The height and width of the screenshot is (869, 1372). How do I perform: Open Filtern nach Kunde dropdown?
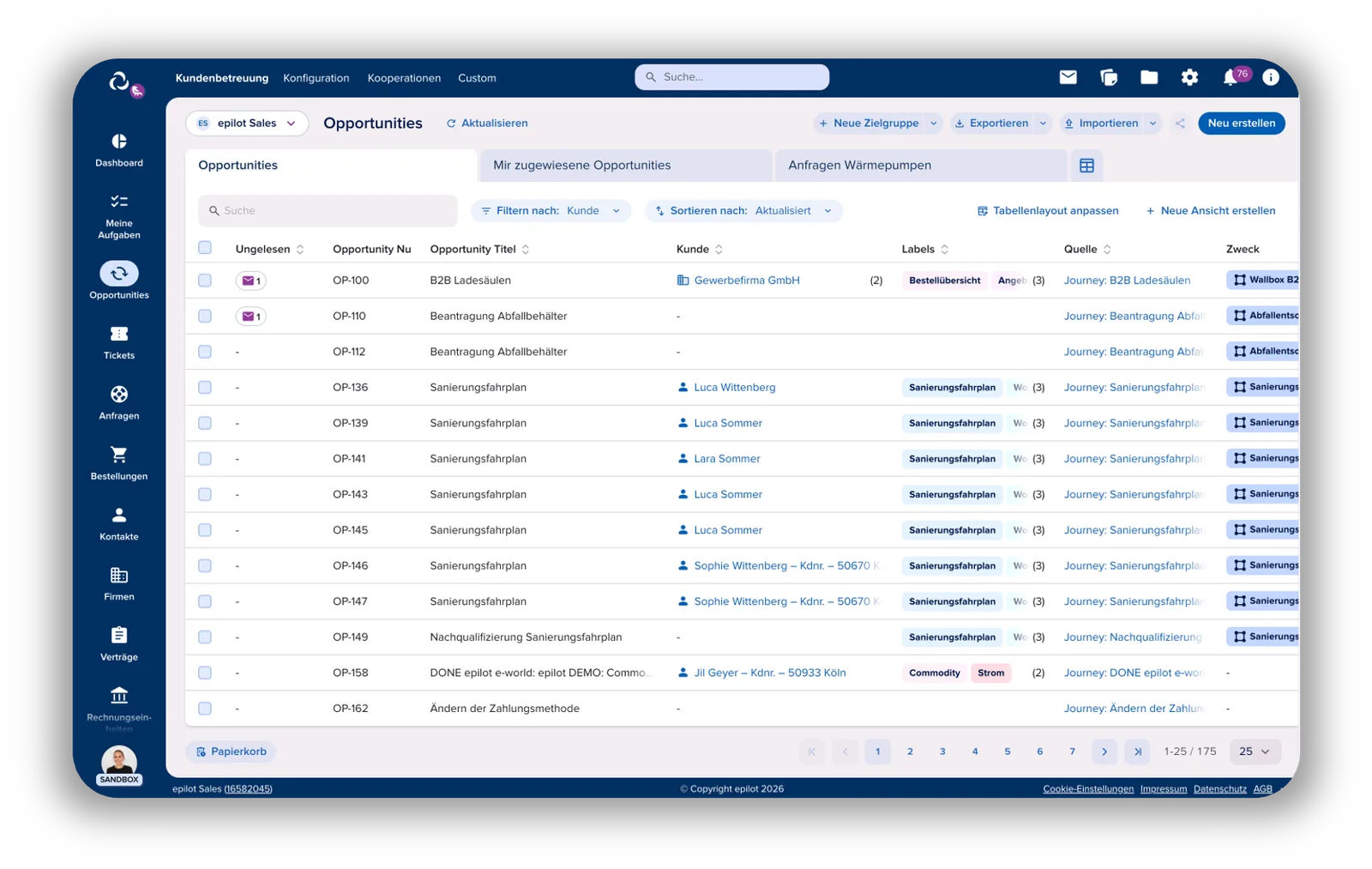pos(551,211)
